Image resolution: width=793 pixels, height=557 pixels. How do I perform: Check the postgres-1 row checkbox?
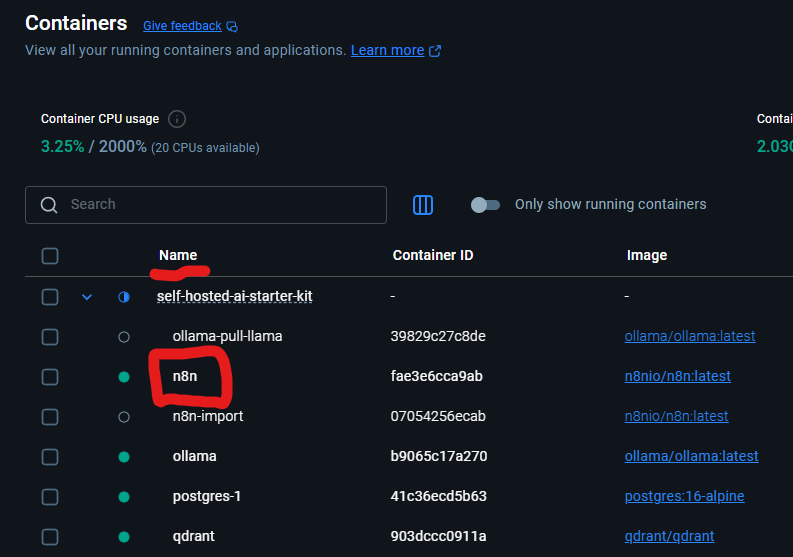tap(50, 497)
